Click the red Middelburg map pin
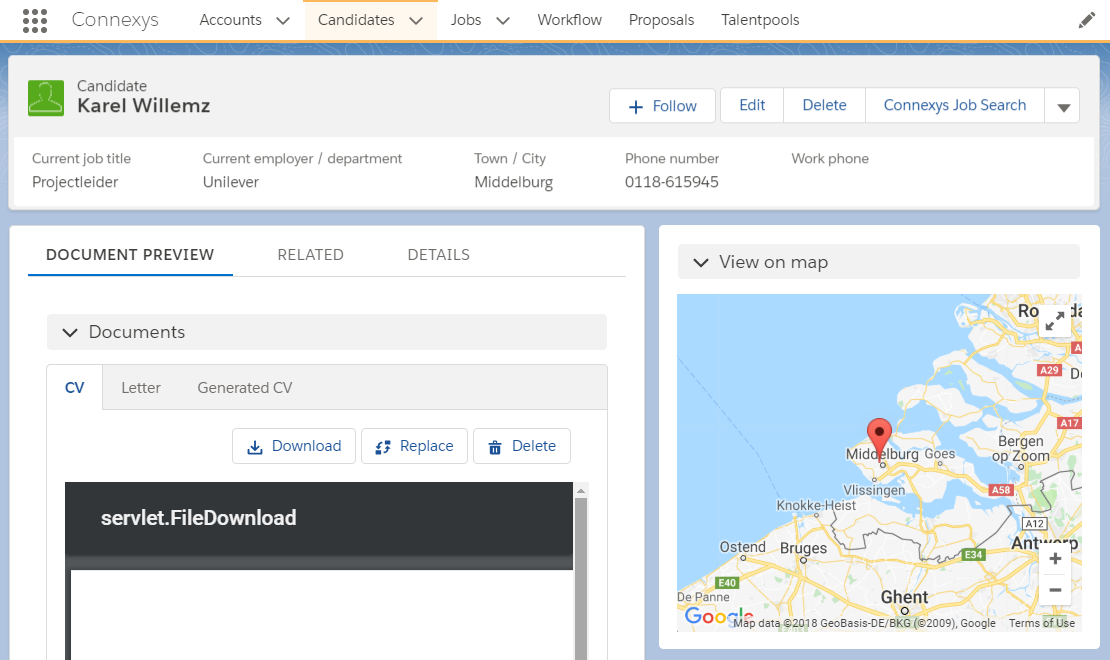 pyautogui.click(x=879, y=439)
